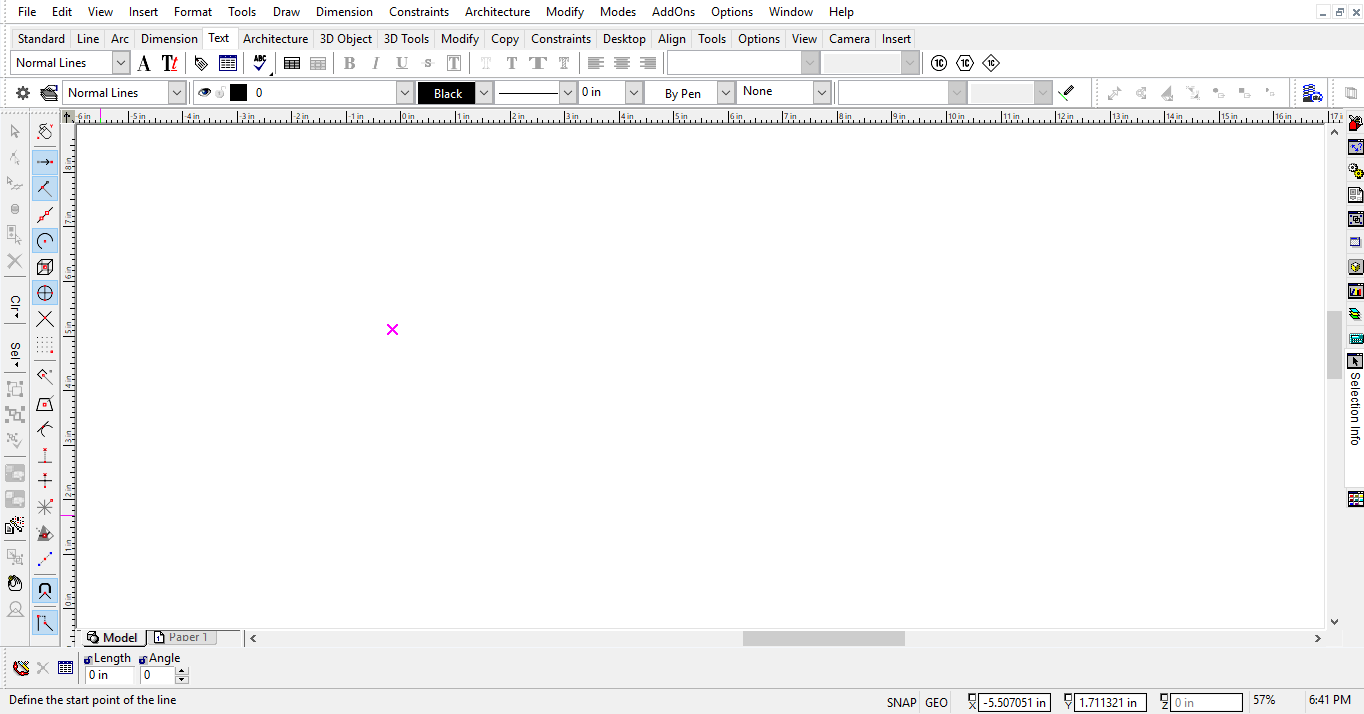The image size is (1364, 714).
Task: Click the Angle input field
Action: pyautogui.click(x=157, y=675)
